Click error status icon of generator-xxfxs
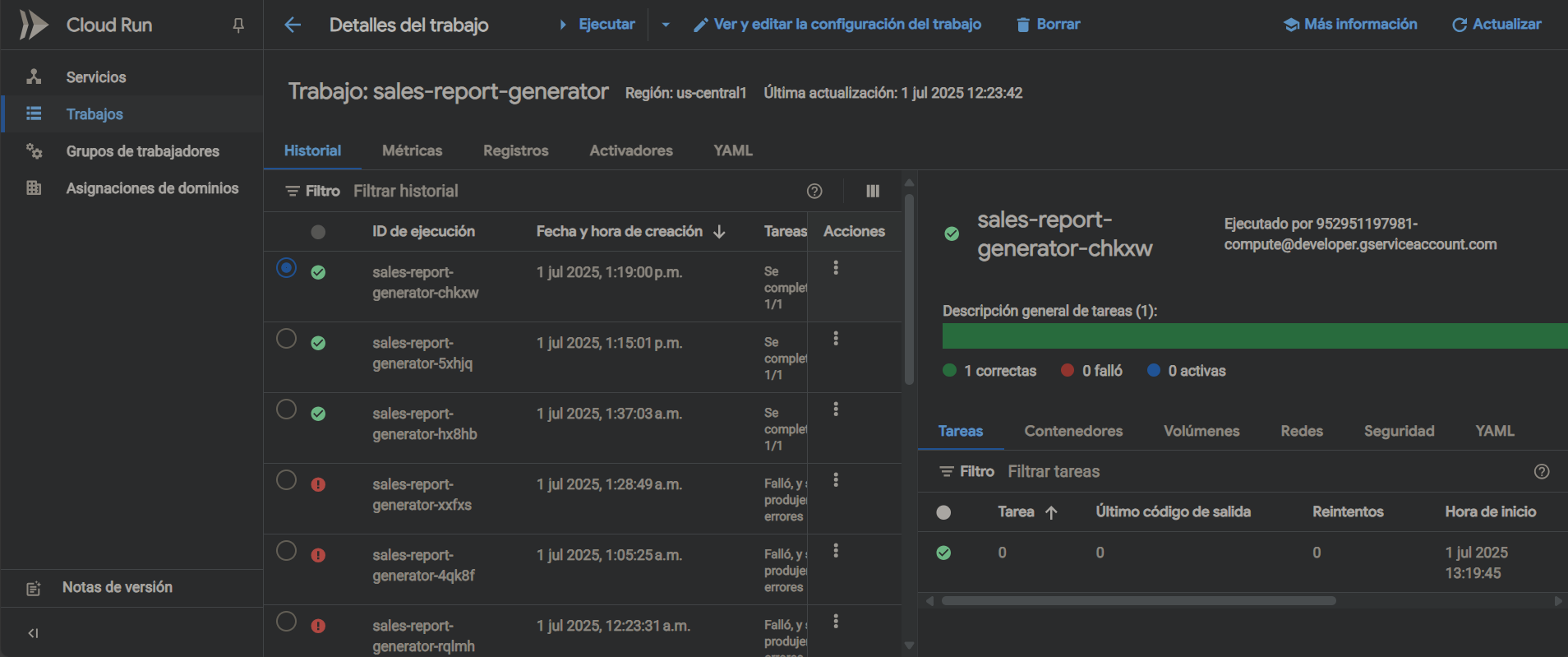 (x=318, y=484)
